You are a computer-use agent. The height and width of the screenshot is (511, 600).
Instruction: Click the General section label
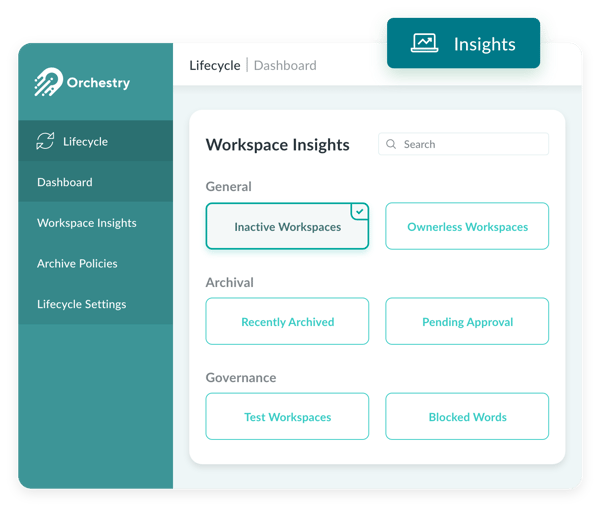228,186
